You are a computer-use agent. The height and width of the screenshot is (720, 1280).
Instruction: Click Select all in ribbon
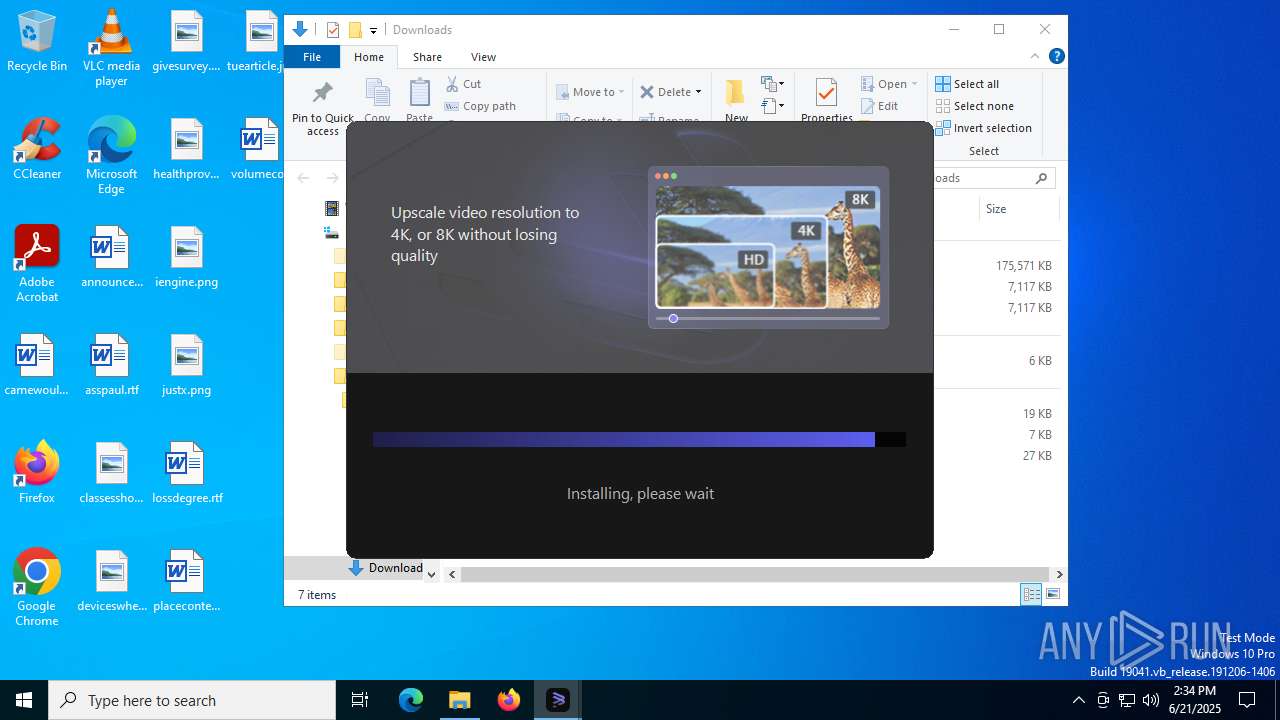tap(967, 84)
